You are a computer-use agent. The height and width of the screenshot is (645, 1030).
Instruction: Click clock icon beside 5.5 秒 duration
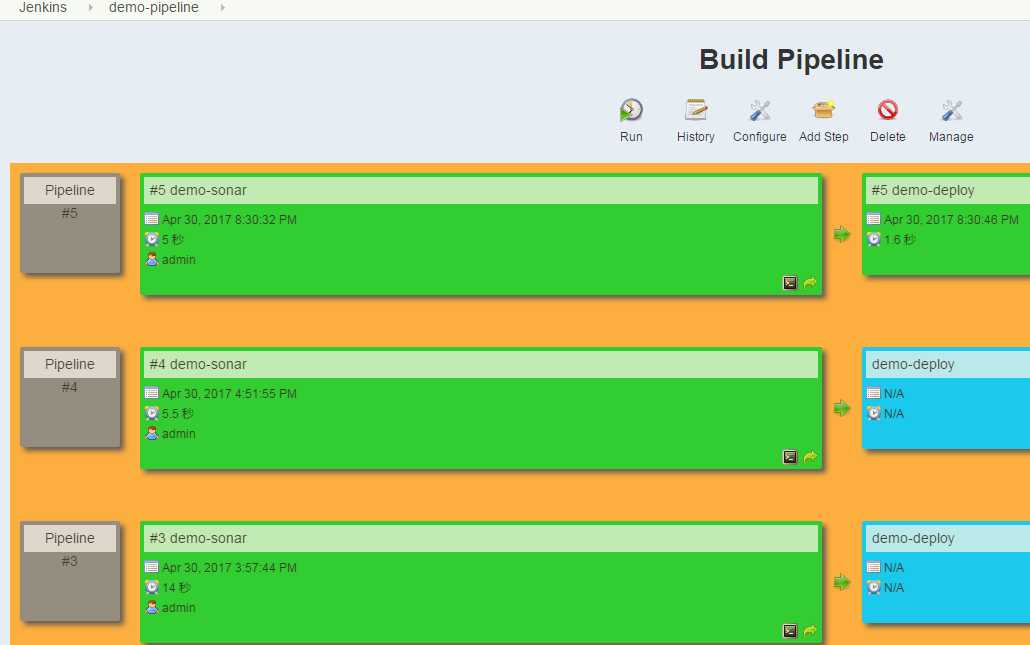[152, 413]
